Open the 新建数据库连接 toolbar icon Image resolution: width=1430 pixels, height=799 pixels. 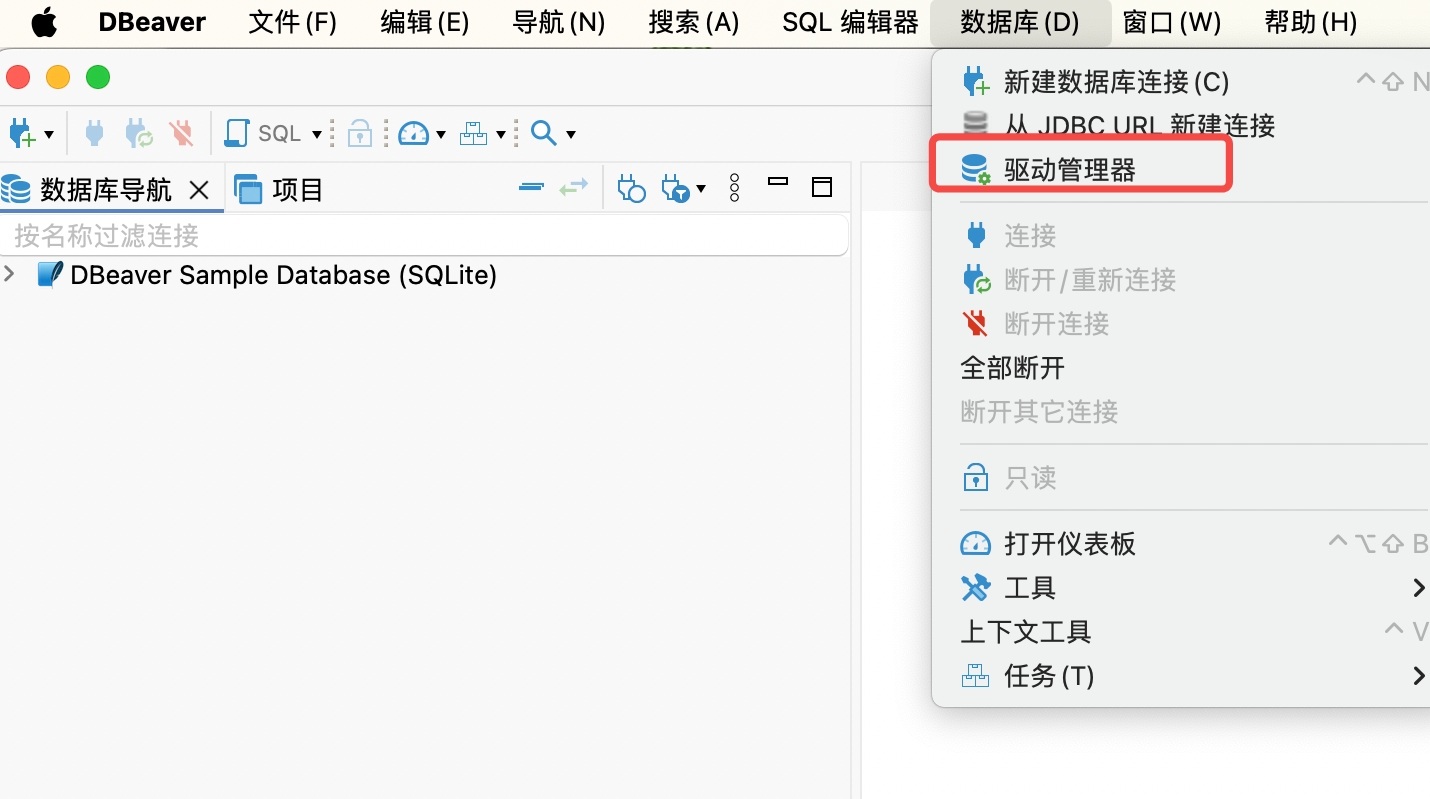click(22, 132)
